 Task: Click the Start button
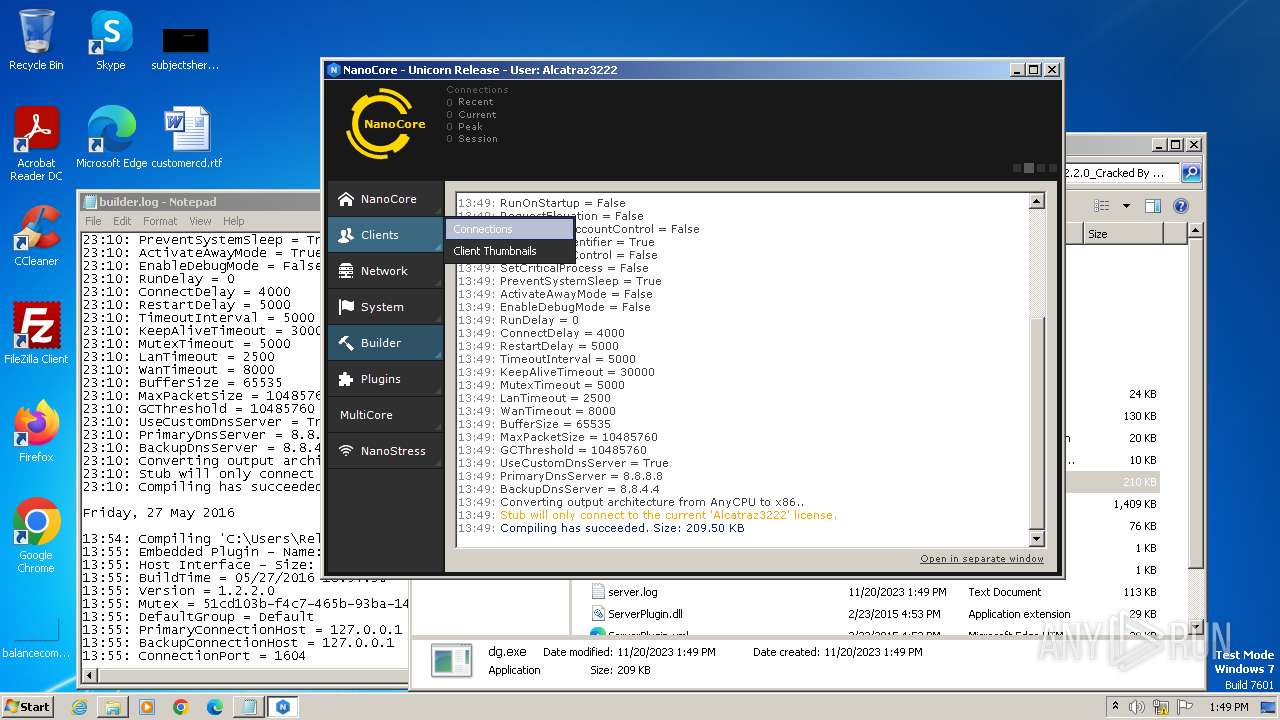[x=27, y=706]
